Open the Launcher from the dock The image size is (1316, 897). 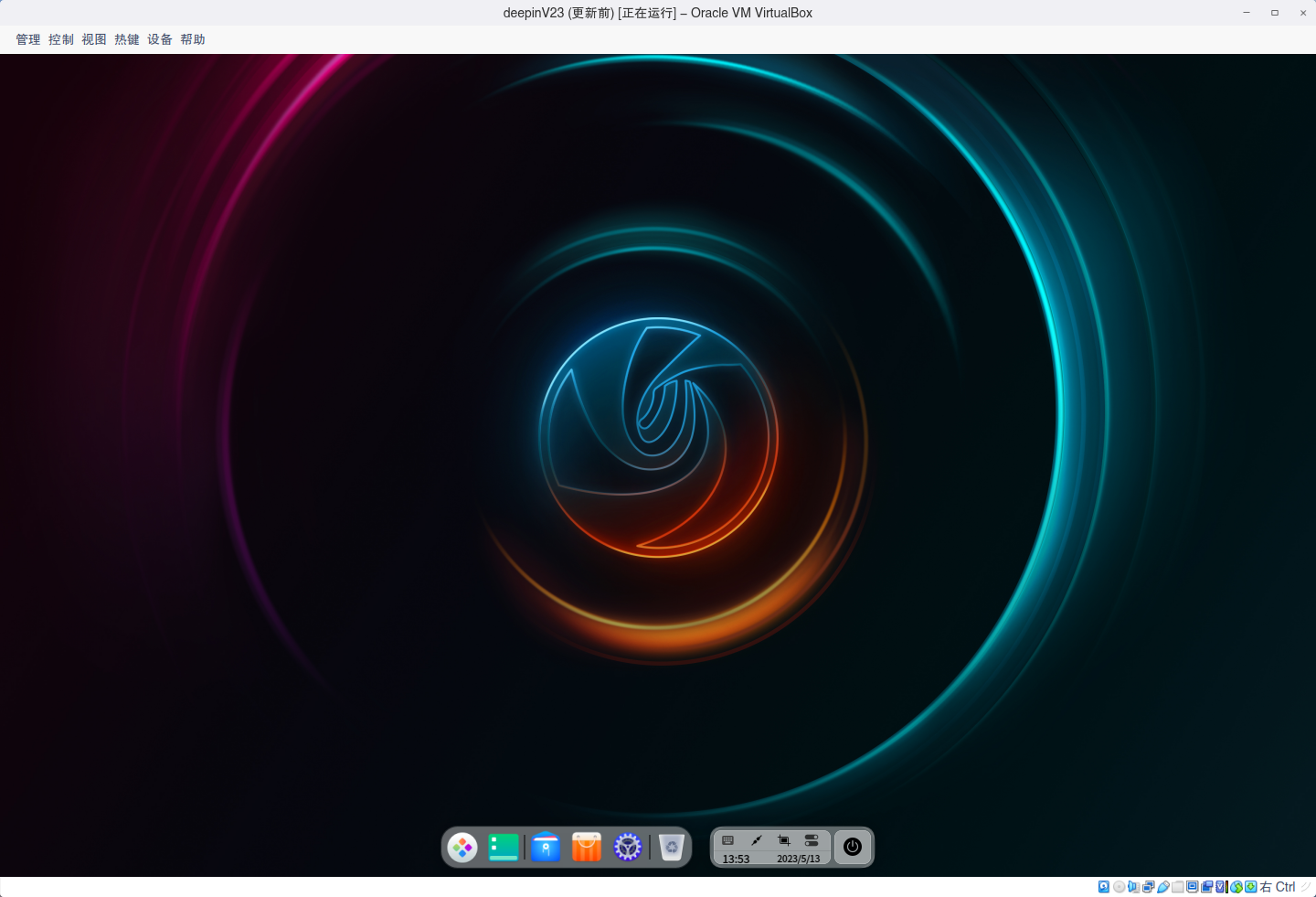click(x=462, y=847)
